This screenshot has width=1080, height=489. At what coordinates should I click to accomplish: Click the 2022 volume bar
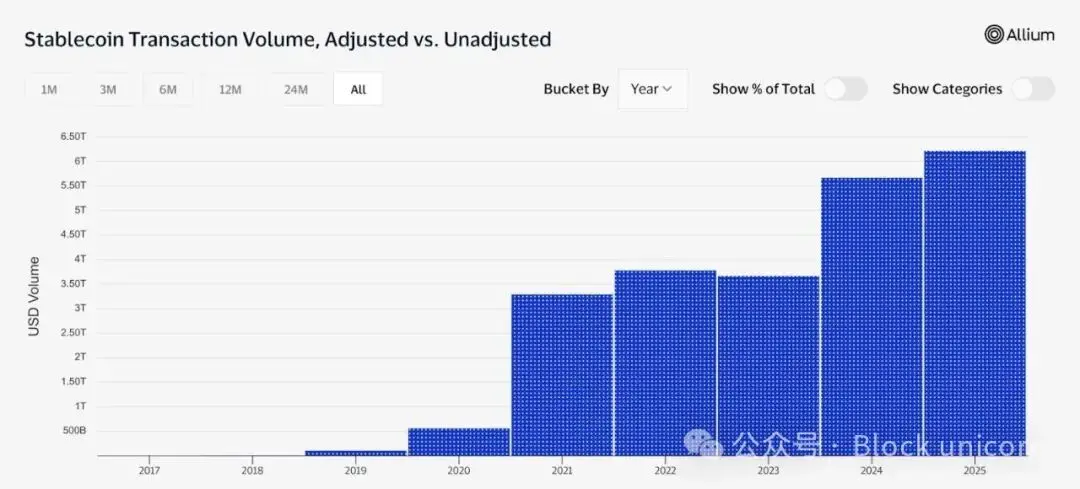pos(665,363)
